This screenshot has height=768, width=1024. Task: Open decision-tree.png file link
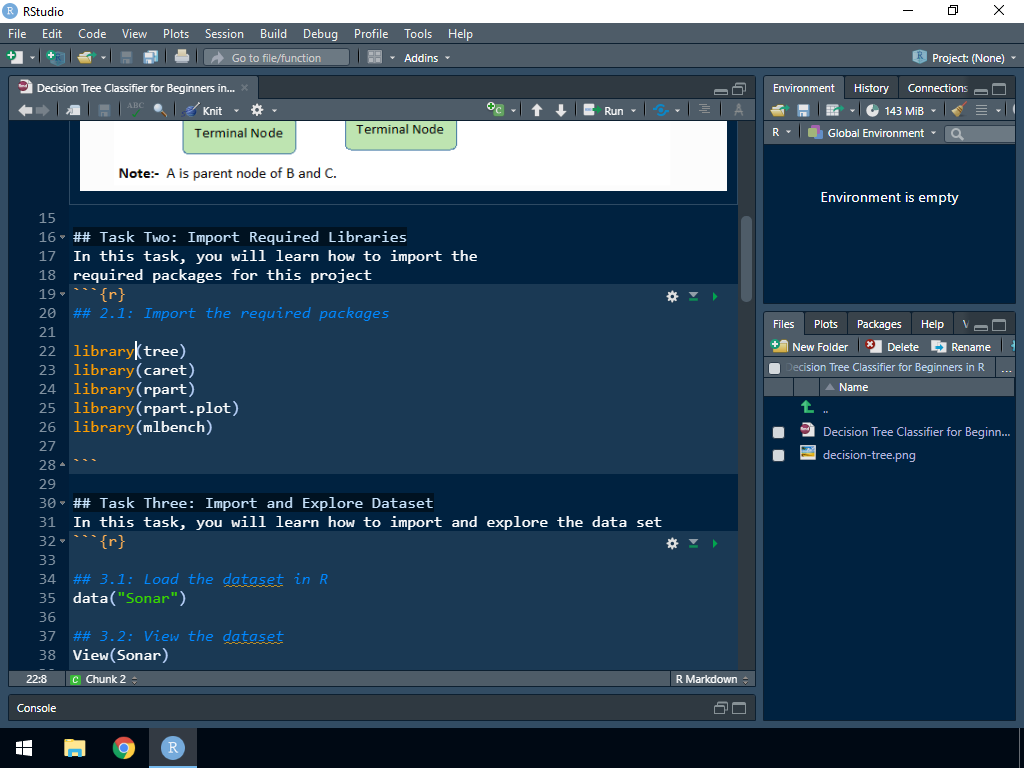point(869,455)
